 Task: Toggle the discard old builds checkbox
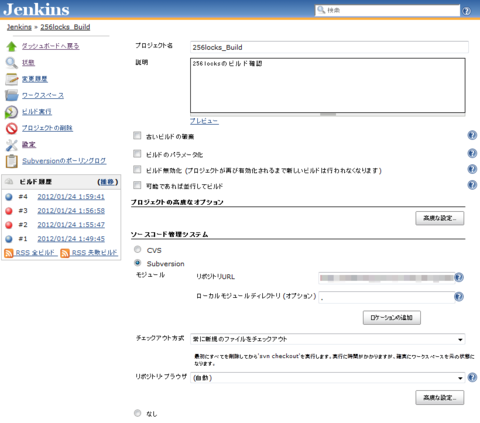137,135
